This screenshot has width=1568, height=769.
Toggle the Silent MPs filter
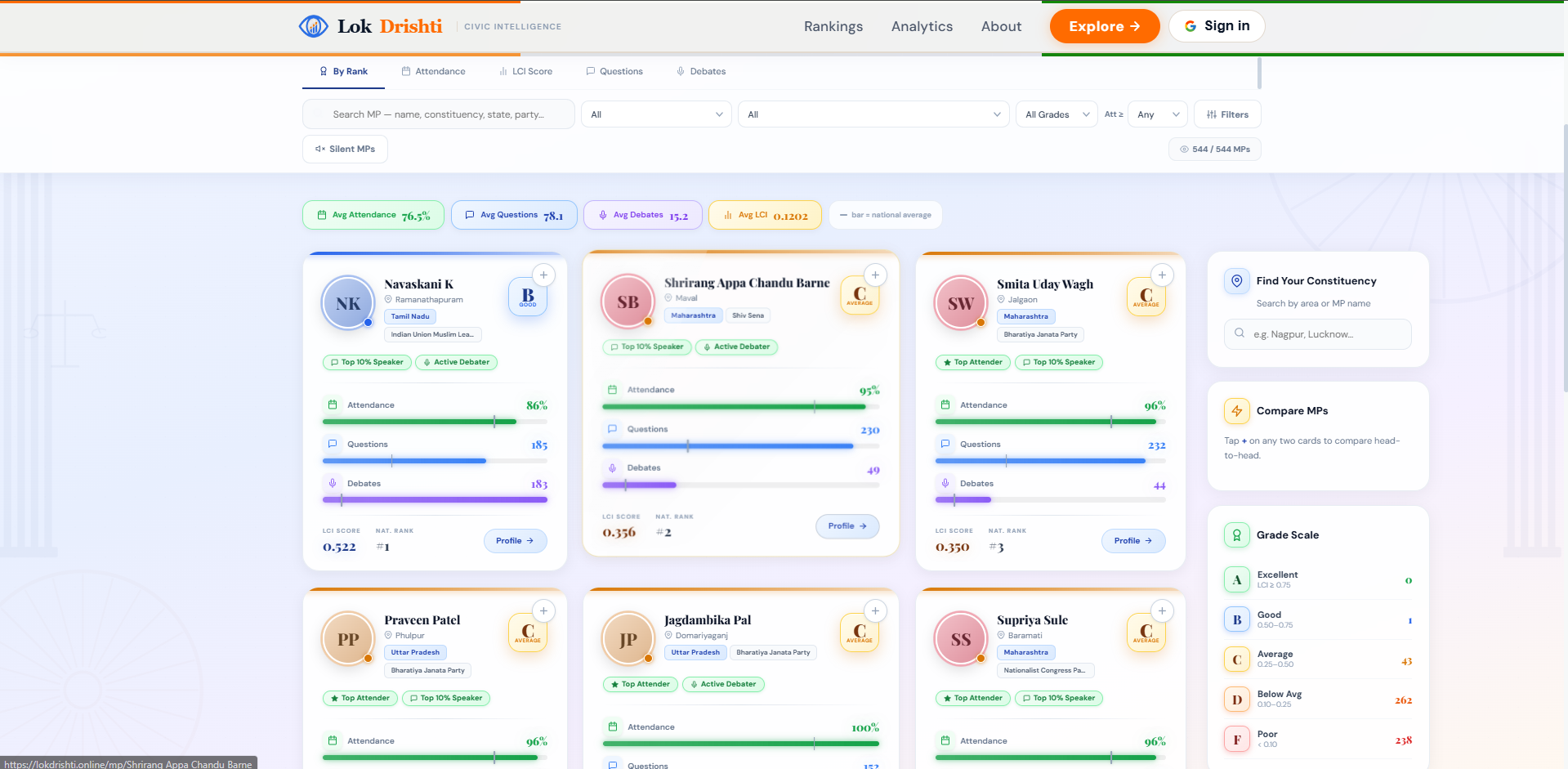tap(345, 149)
